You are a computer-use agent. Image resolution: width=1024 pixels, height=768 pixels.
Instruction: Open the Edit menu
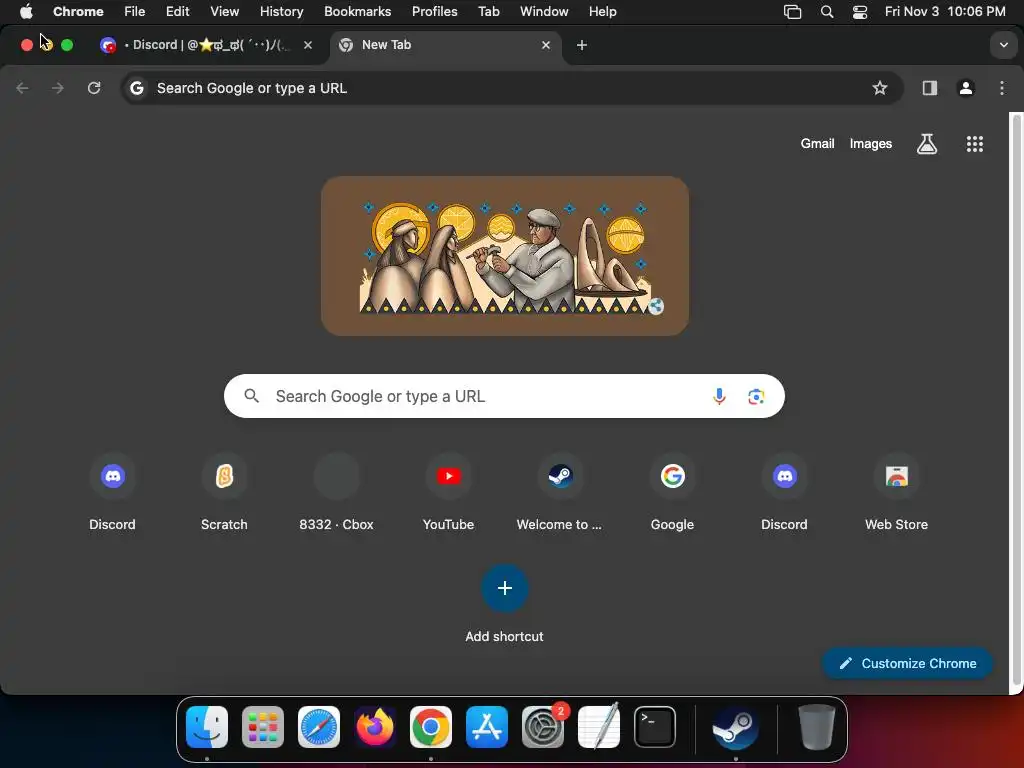pos(177,12)
